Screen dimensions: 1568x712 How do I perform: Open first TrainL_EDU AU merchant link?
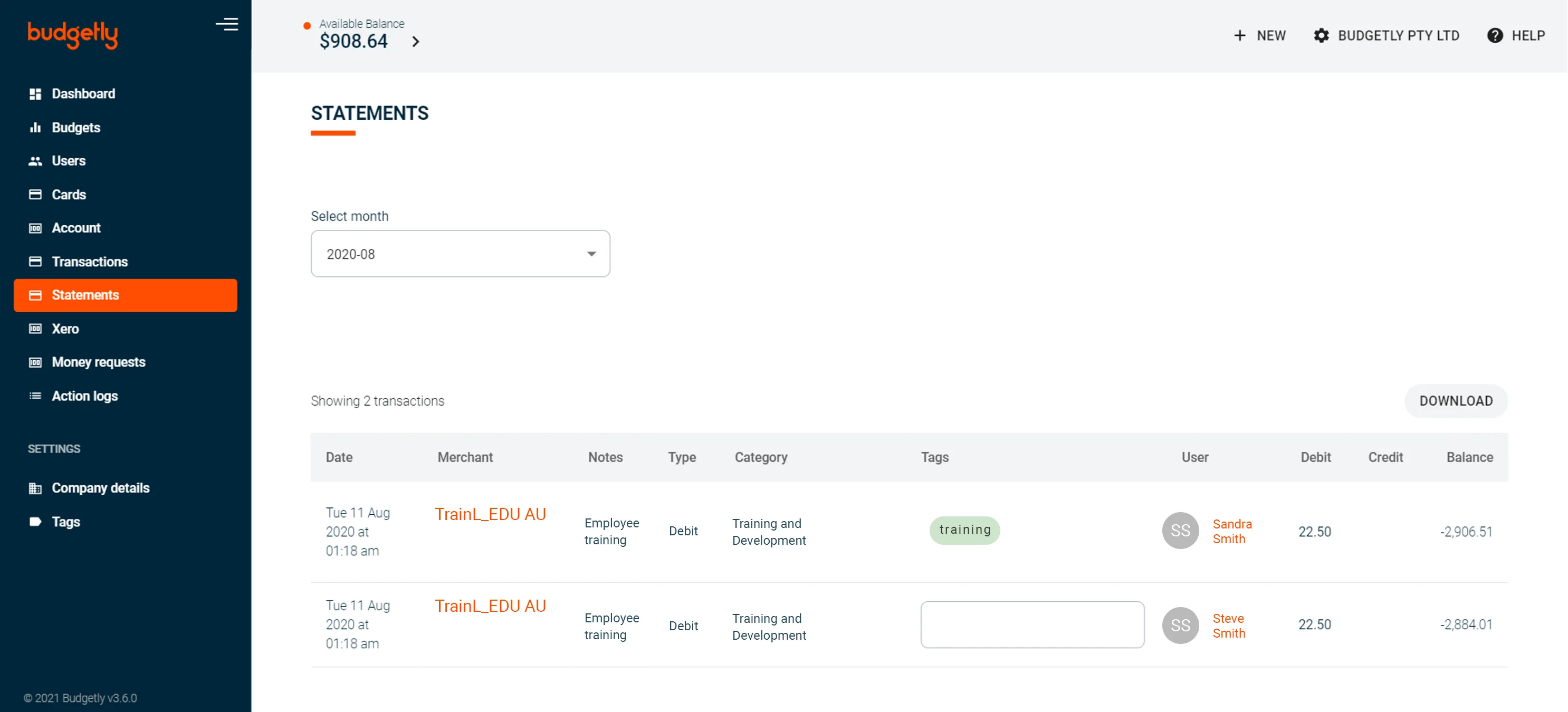(x=490, y=514)
